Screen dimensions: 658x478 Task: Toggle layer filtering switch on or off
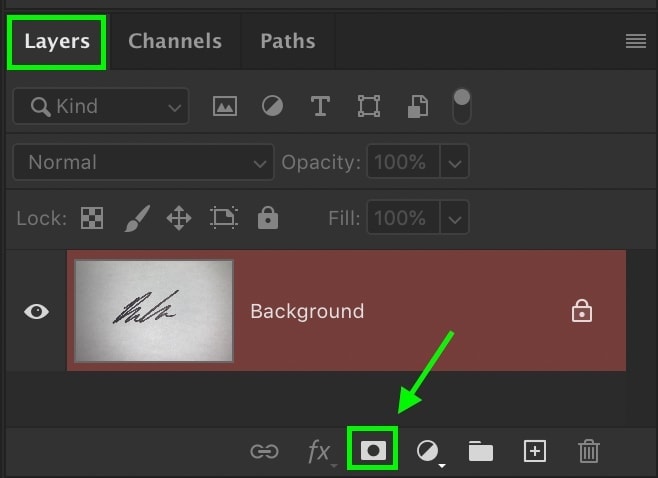pos(462,106)
